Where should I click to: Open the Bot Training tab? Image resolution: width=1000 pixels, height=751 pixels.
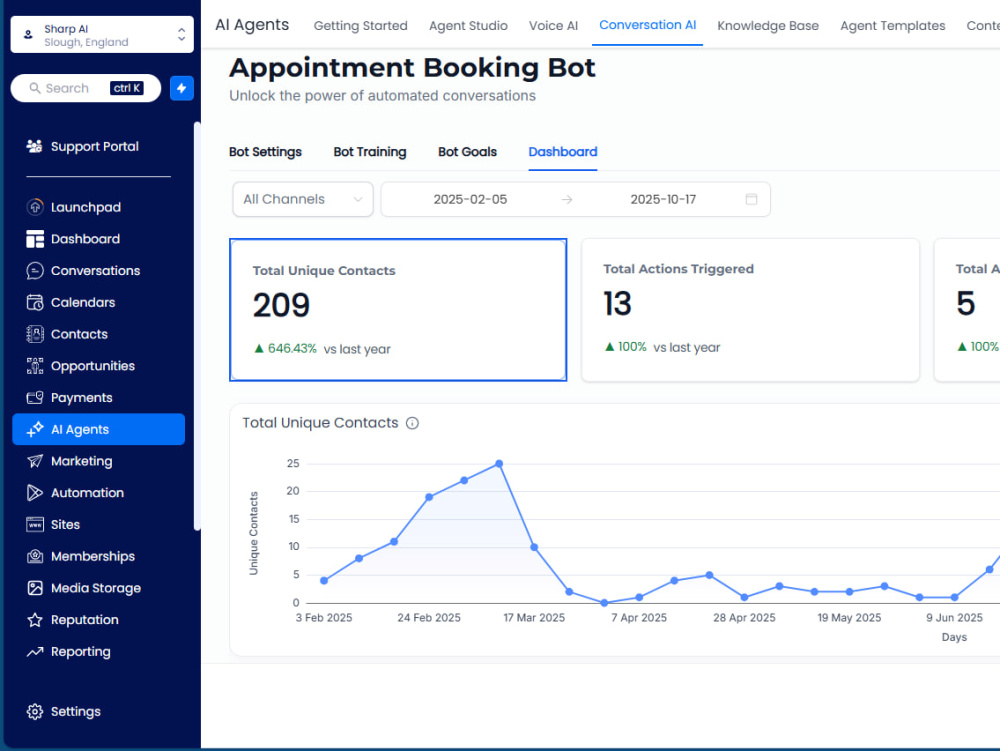click(x=370, y=152)
